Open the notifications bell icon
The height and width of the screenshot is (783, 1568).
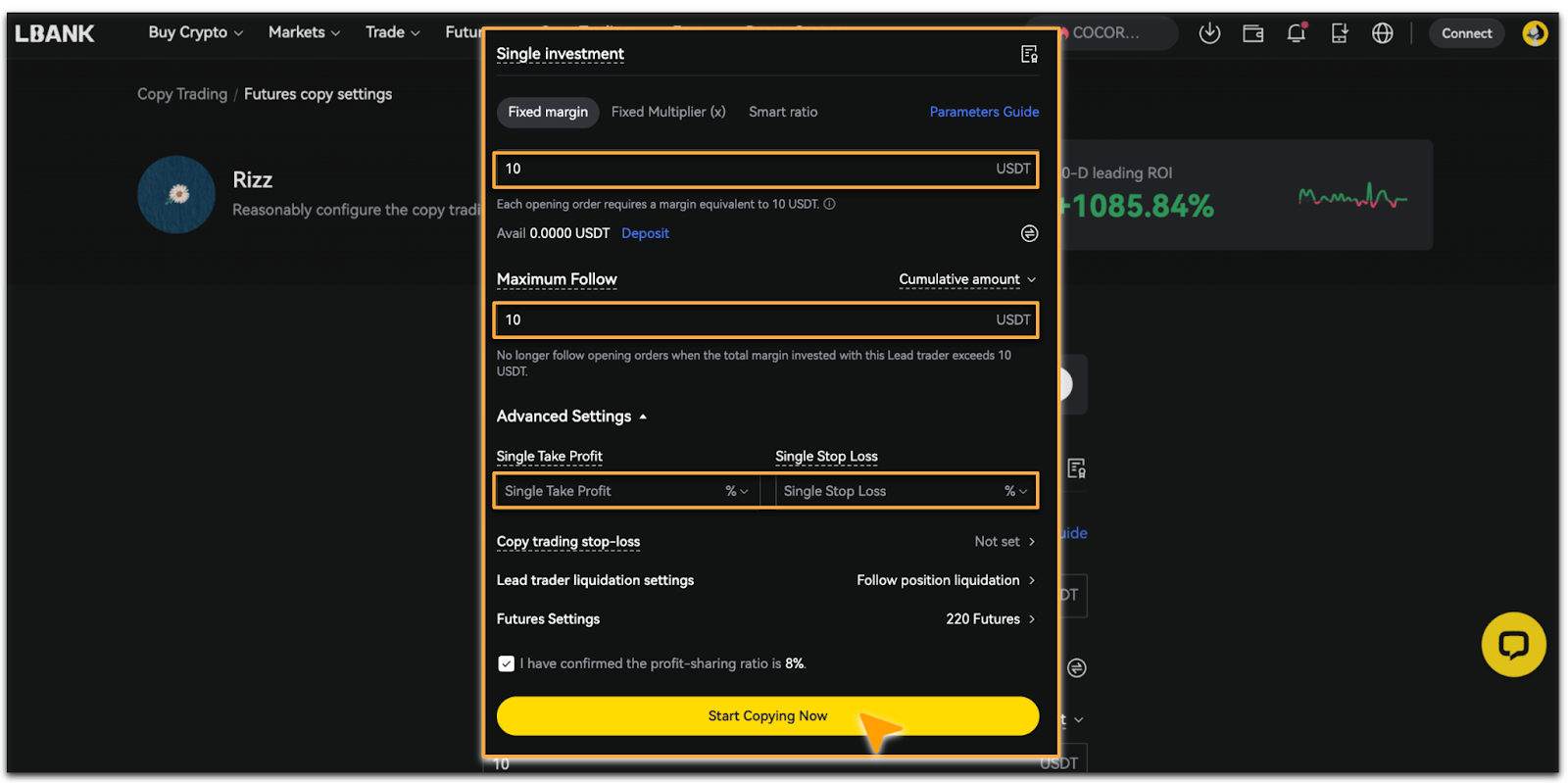click(x=1297, y=33)
